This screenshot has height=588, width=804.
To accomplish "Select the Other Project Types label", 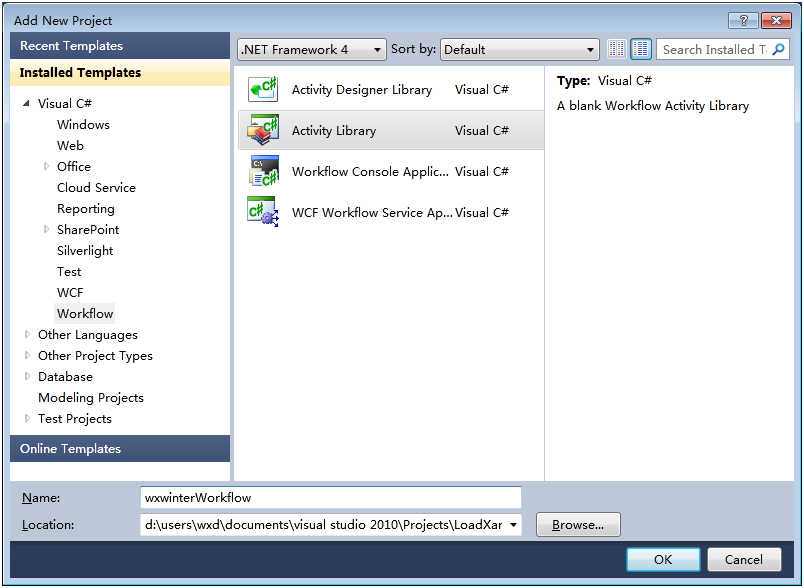I will [95, 356].
